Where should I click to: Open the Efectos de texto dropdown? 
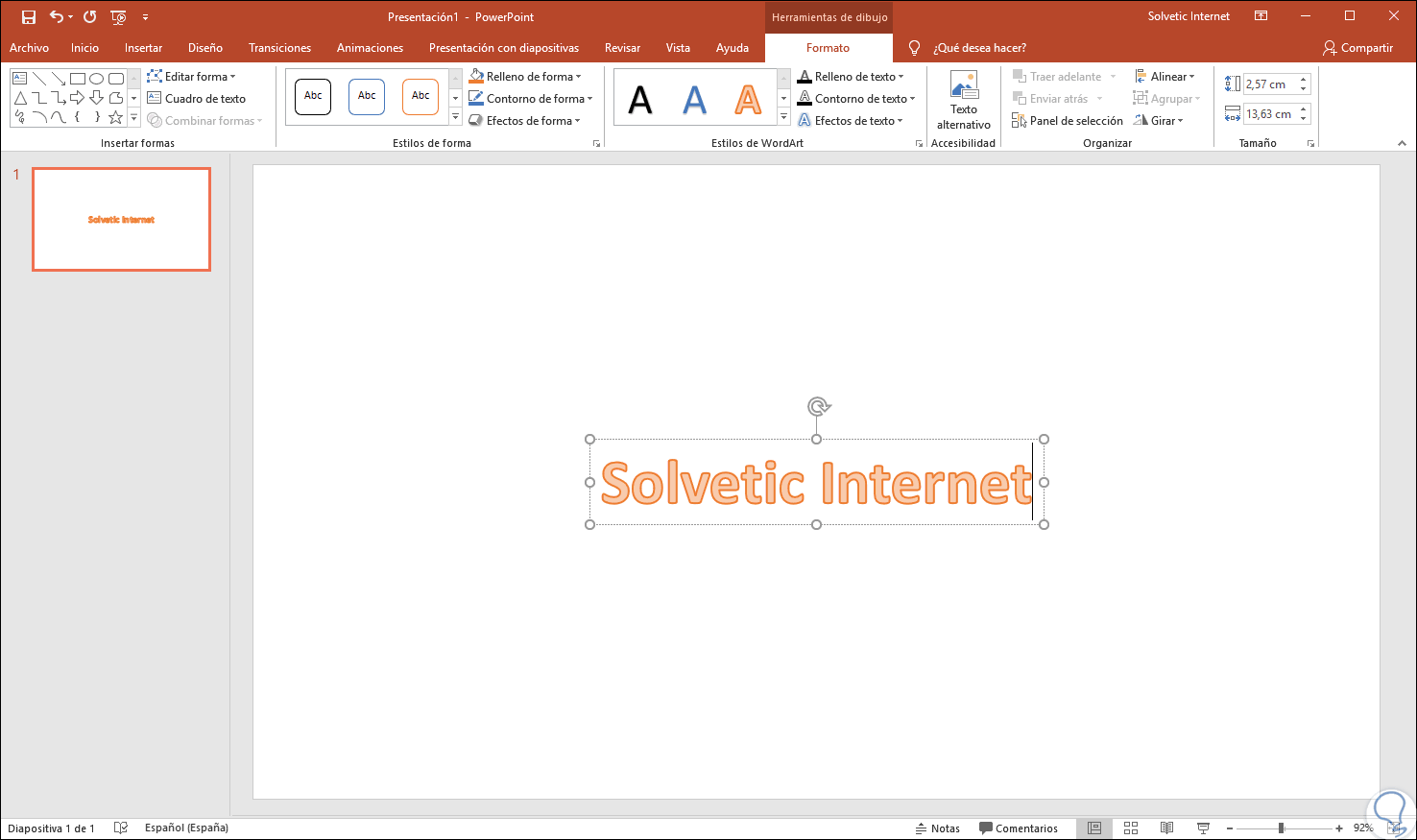click(x=851, y=121)
